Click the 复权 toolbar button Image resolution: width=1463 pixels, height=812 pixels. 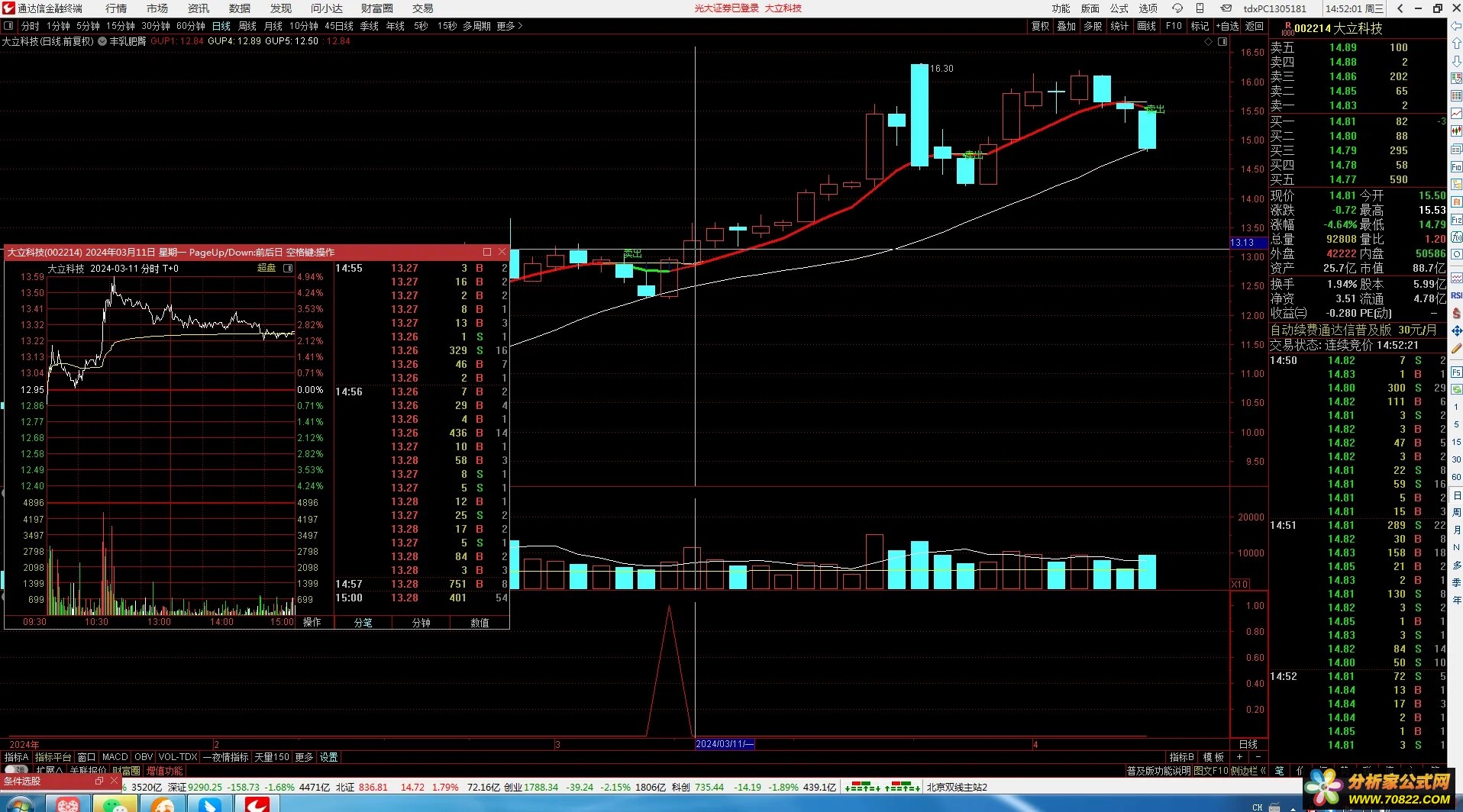[1041, 26]
